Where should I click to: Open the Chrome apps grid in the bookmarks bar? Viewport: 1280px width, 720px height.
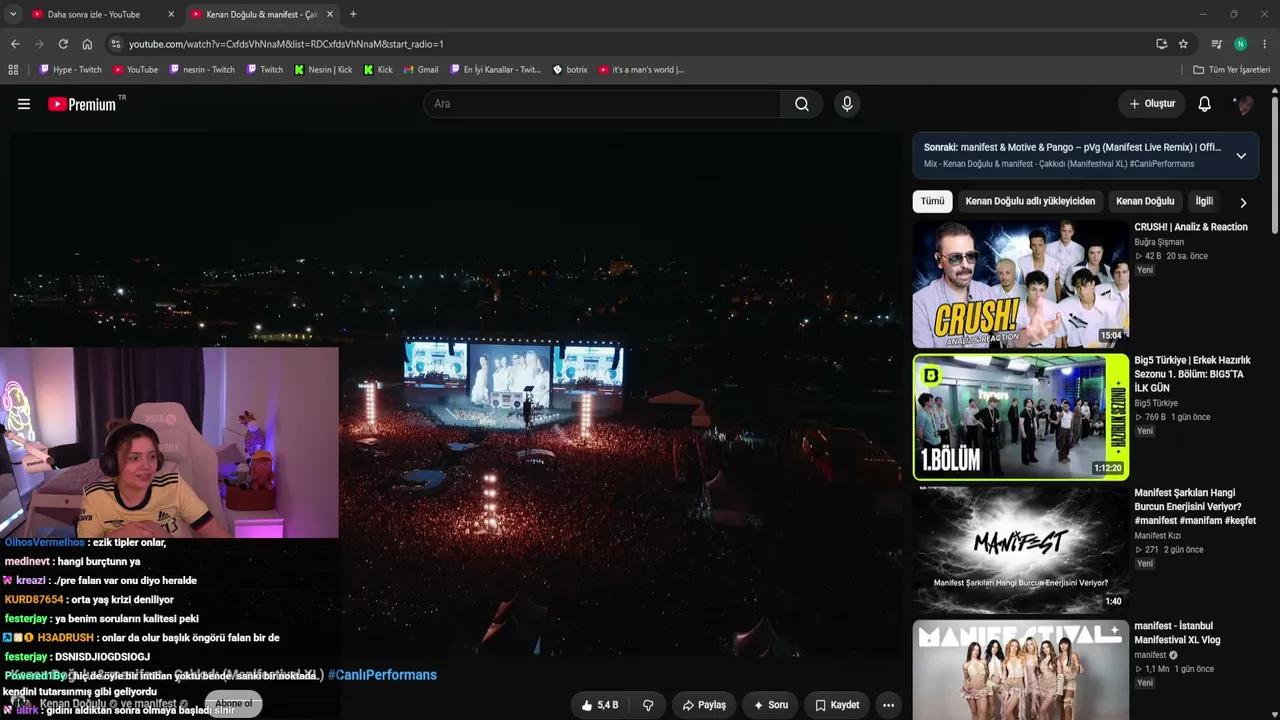point(13,70)
